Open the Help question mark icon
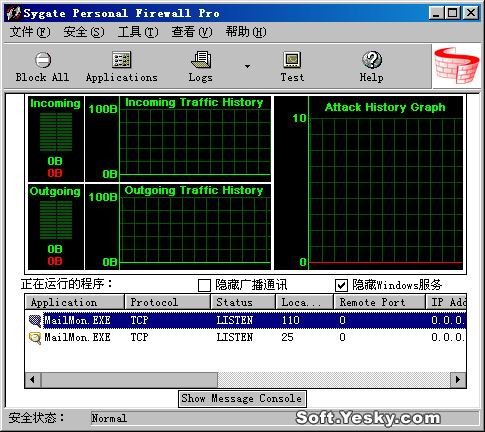 tap(372, 60)
